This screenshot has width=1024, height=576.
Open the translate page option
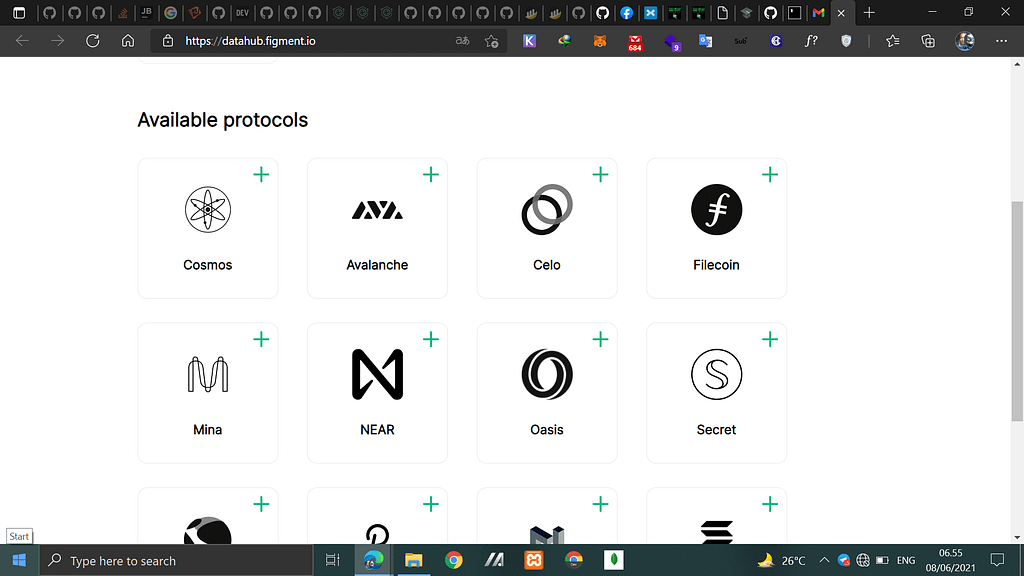point(462,40)
